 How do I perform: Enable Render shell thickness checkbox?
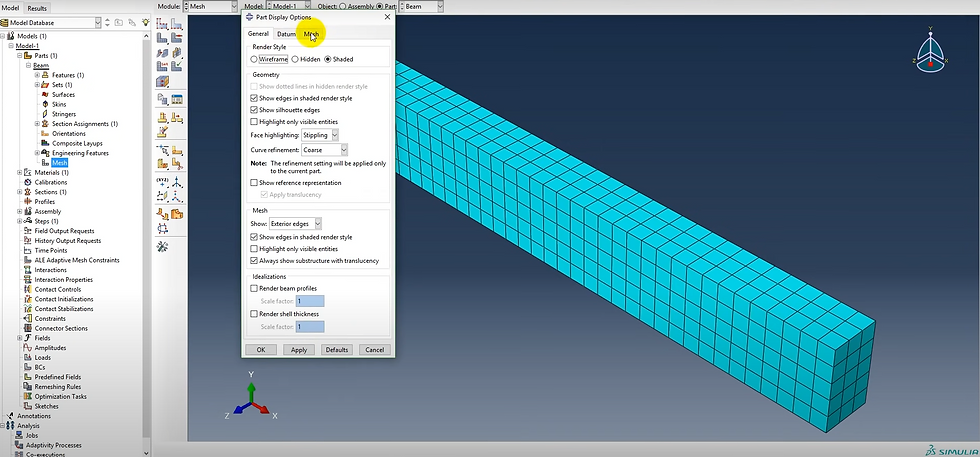254,314
